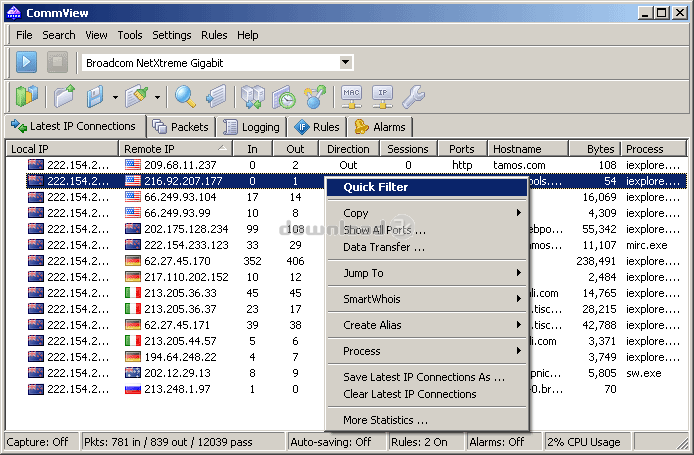Click the wrench settings toolbar icon
Screen dimensions: 694x455
tap(413, 96)
